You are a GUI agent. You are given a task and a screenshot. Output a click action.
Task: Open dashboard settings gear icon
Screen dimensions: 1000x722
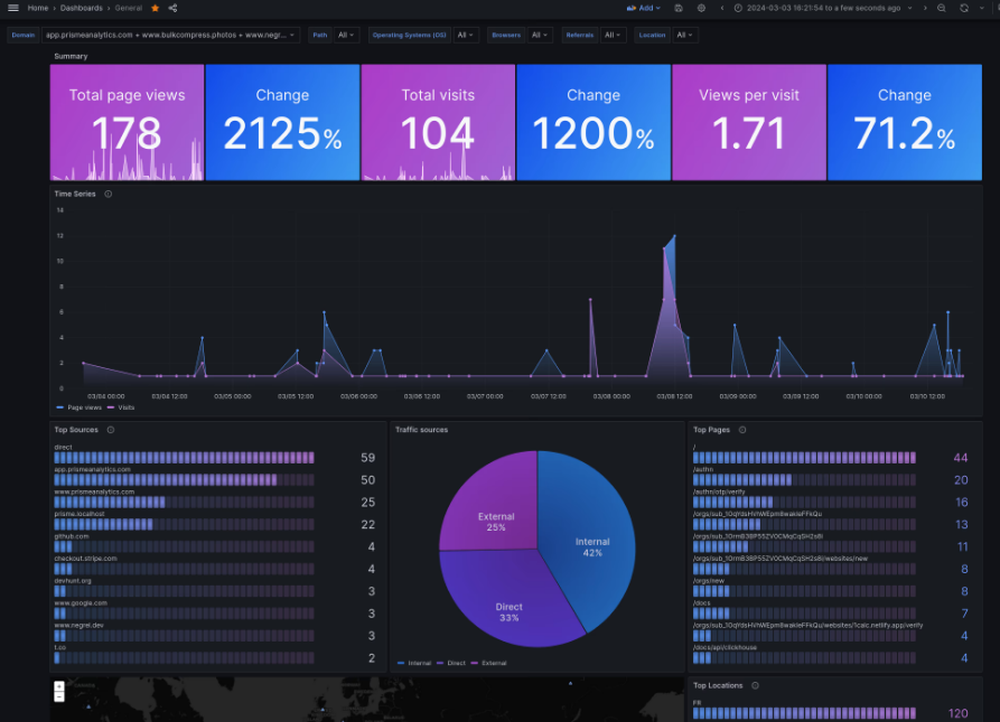click(701, 8)
